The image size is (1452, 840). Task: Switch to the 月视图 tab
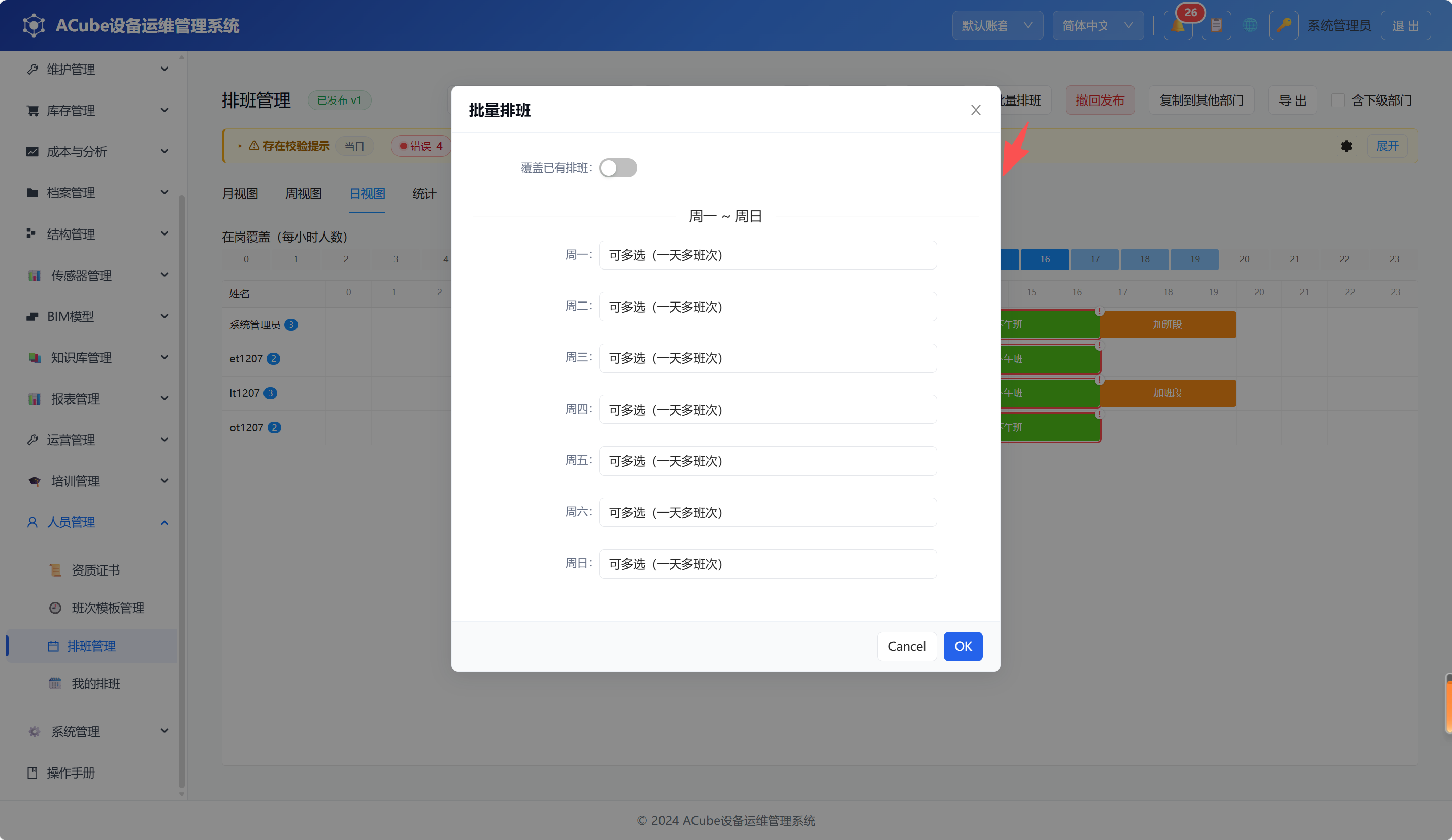(240, 194)
